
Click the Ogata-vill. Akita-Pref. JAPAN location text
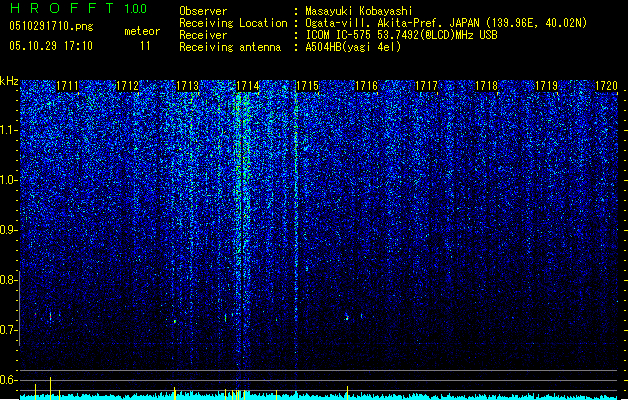[446, 23]
